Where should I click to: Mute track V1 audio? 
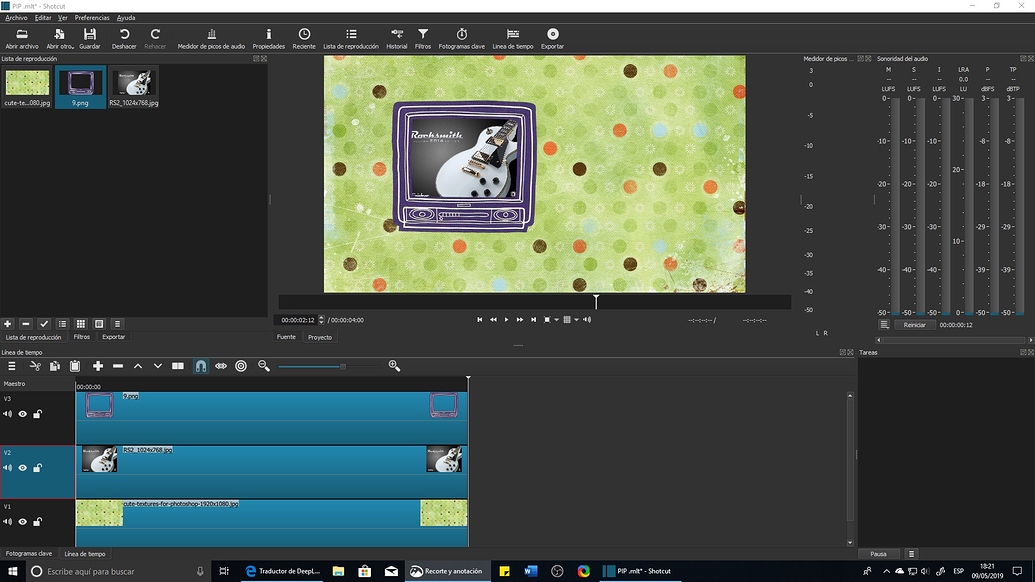7,522
